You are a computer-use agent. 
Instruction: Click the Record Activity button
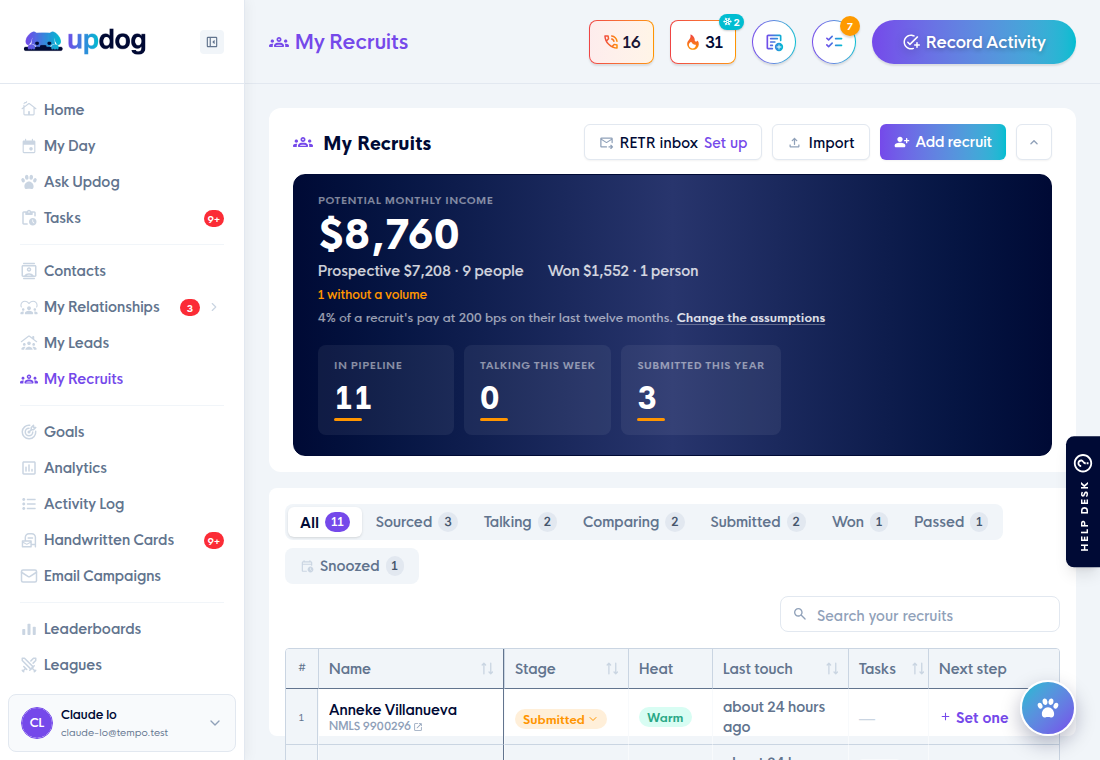[x=974, y=42]
